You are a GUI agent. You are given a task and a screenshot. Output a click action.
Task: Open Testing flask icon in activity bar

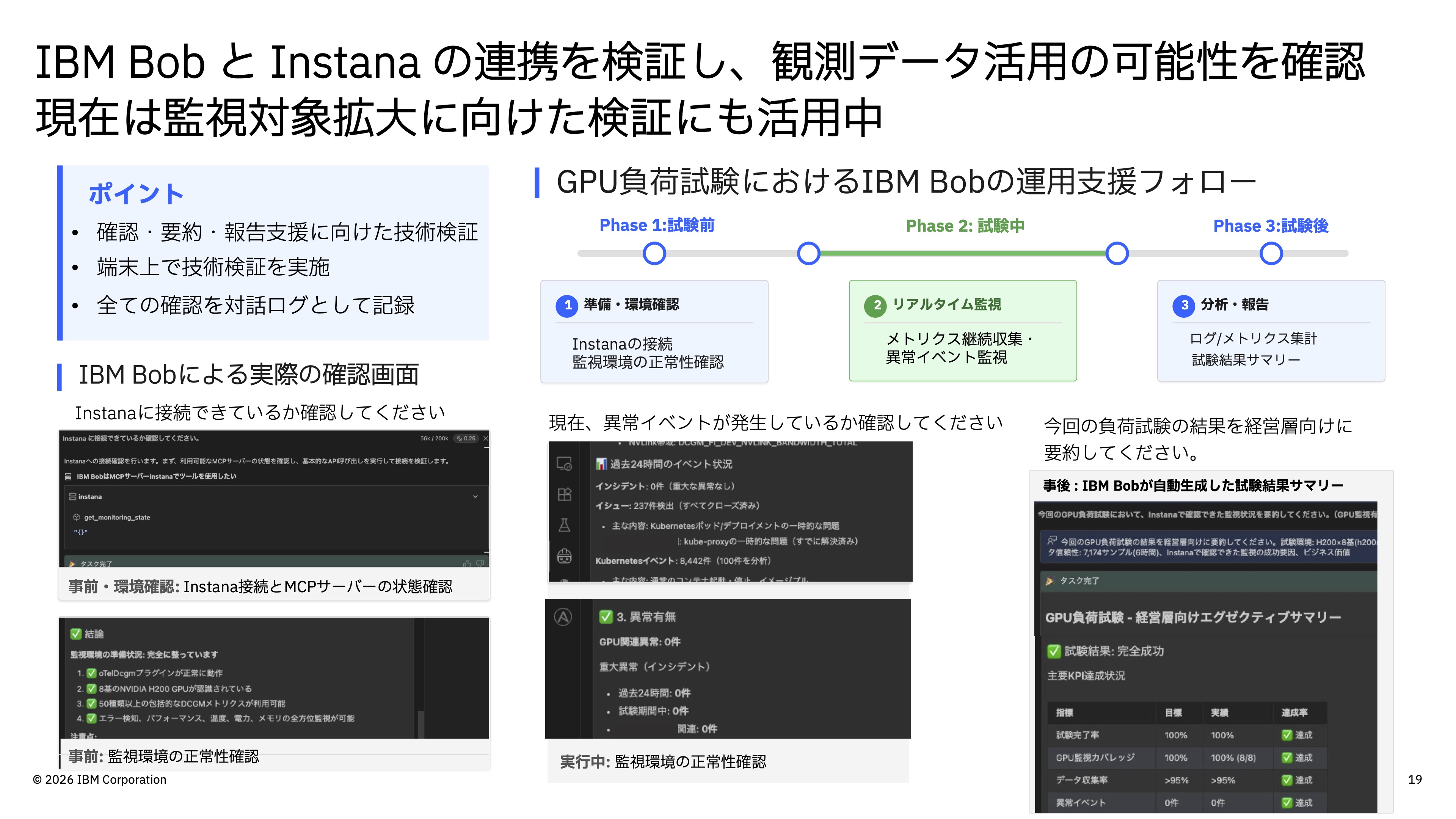pos(564,525)
